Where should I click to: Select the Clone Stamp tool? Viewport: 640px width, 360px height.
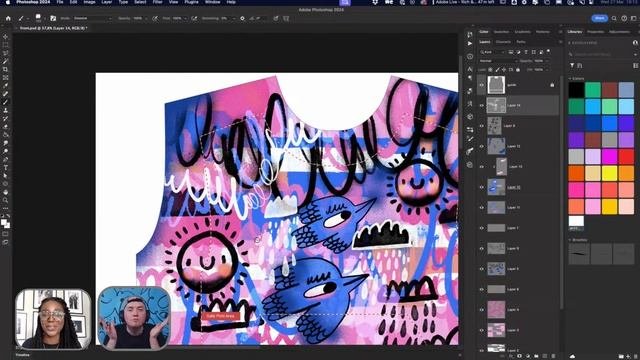point(5,110)
